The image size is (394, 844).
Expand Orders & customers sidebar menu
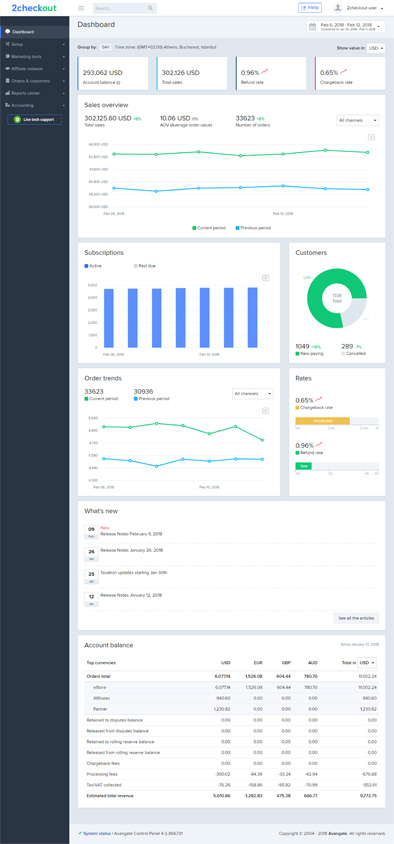(34, 81)
